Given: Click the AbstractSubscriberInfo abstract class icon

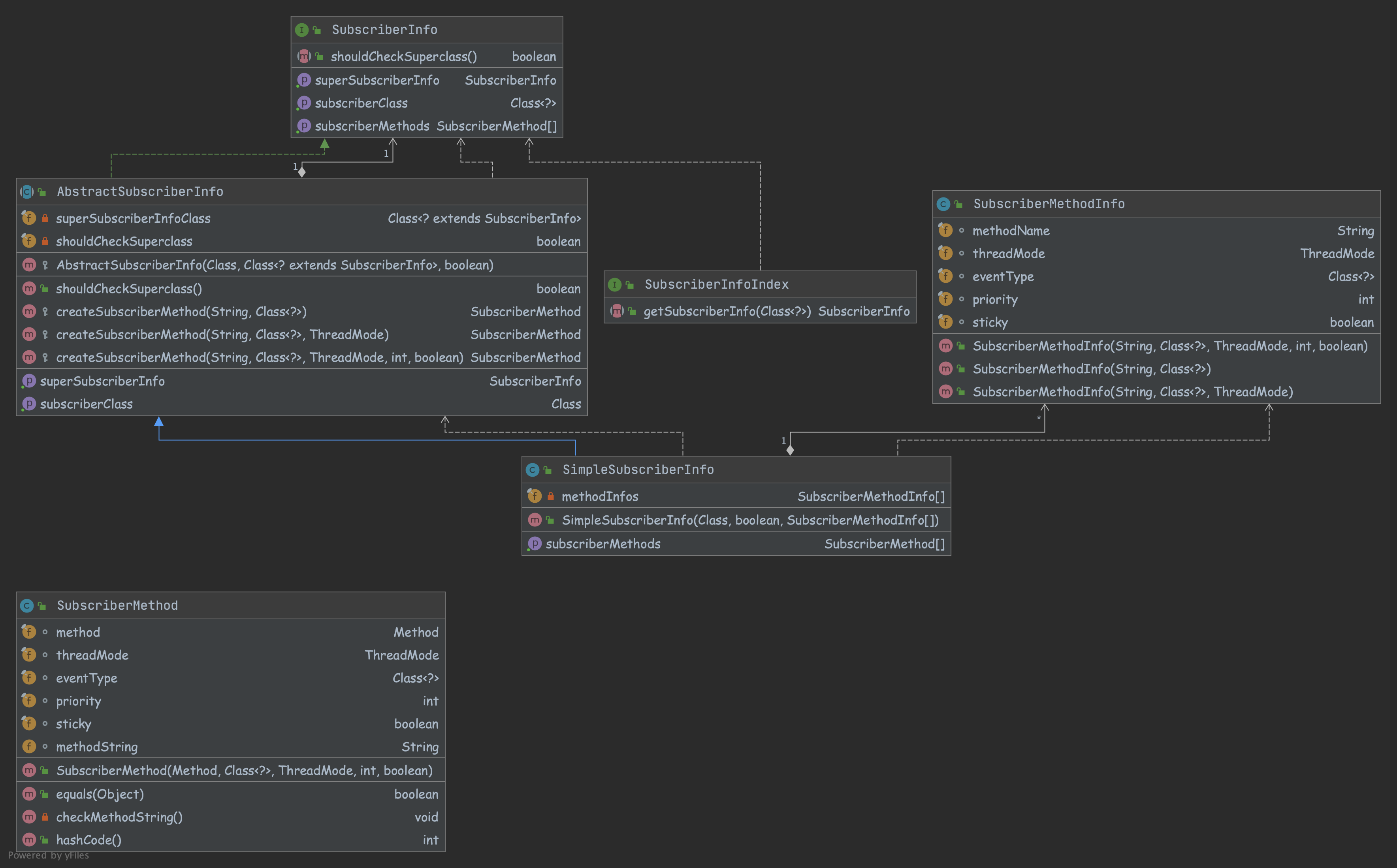Looking at the screenshot, I should click(26, 192).
